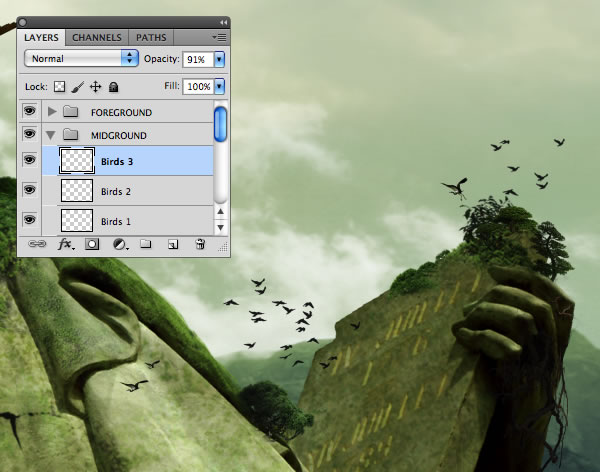Select the Birds 3 layer name
The height and width of the screenshot is (472, 600).
pyautogui.click(x=117, y=162)
